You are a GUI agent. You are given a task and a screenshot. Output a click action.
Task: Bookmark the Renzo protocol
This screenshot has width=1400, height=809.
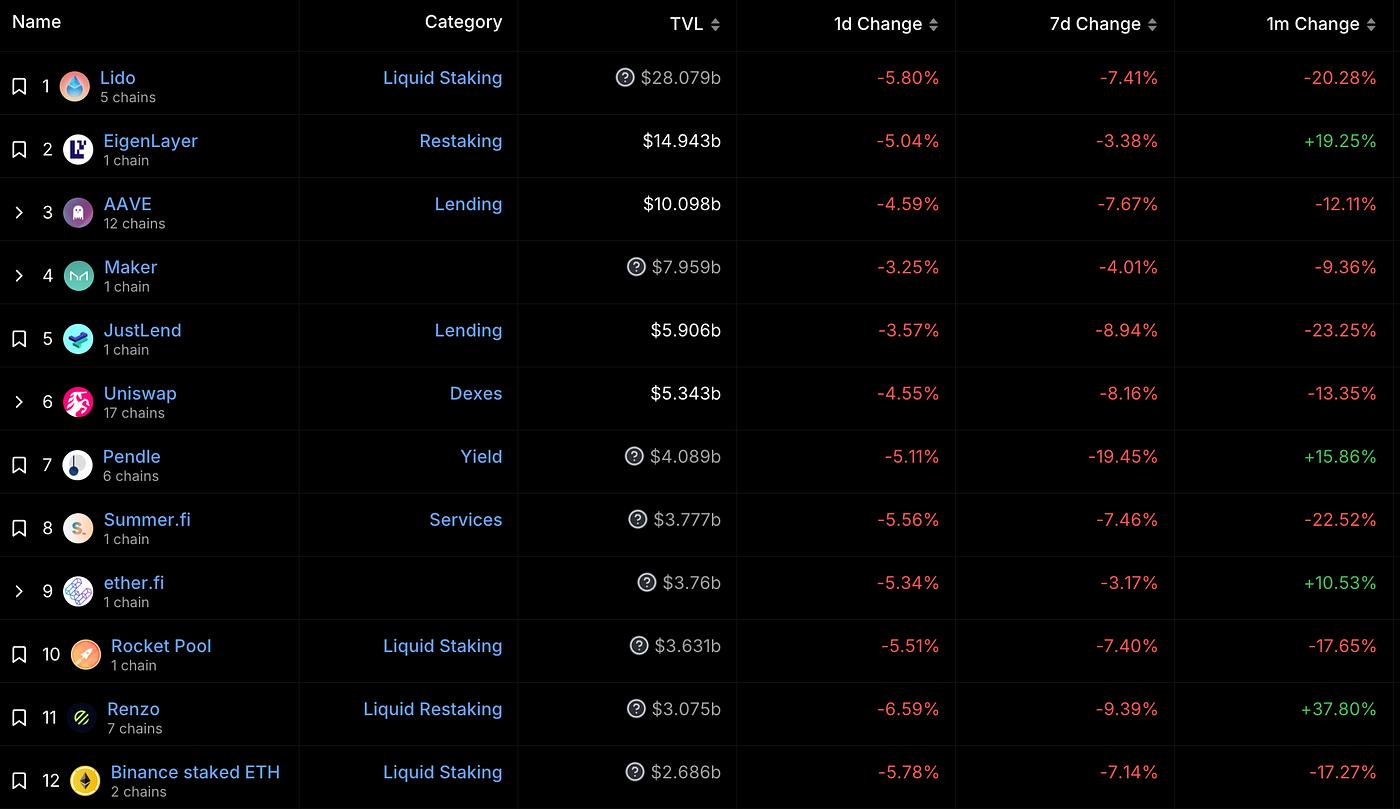coord(19,717)
